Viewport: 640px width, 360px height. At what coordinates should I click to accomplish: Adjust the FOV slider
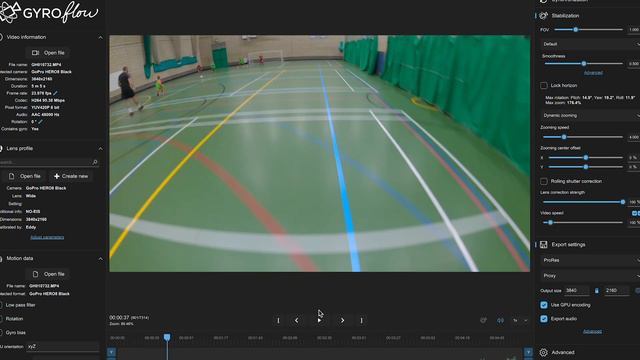[588, 29]
